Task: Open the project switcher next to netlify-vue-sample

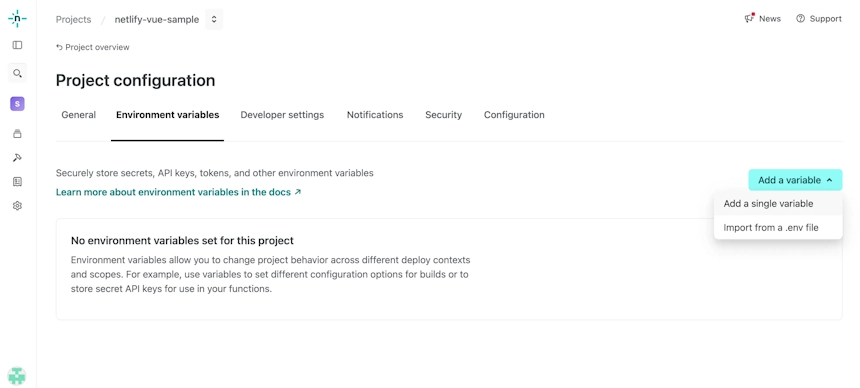Action: click(x=214, y=19)
